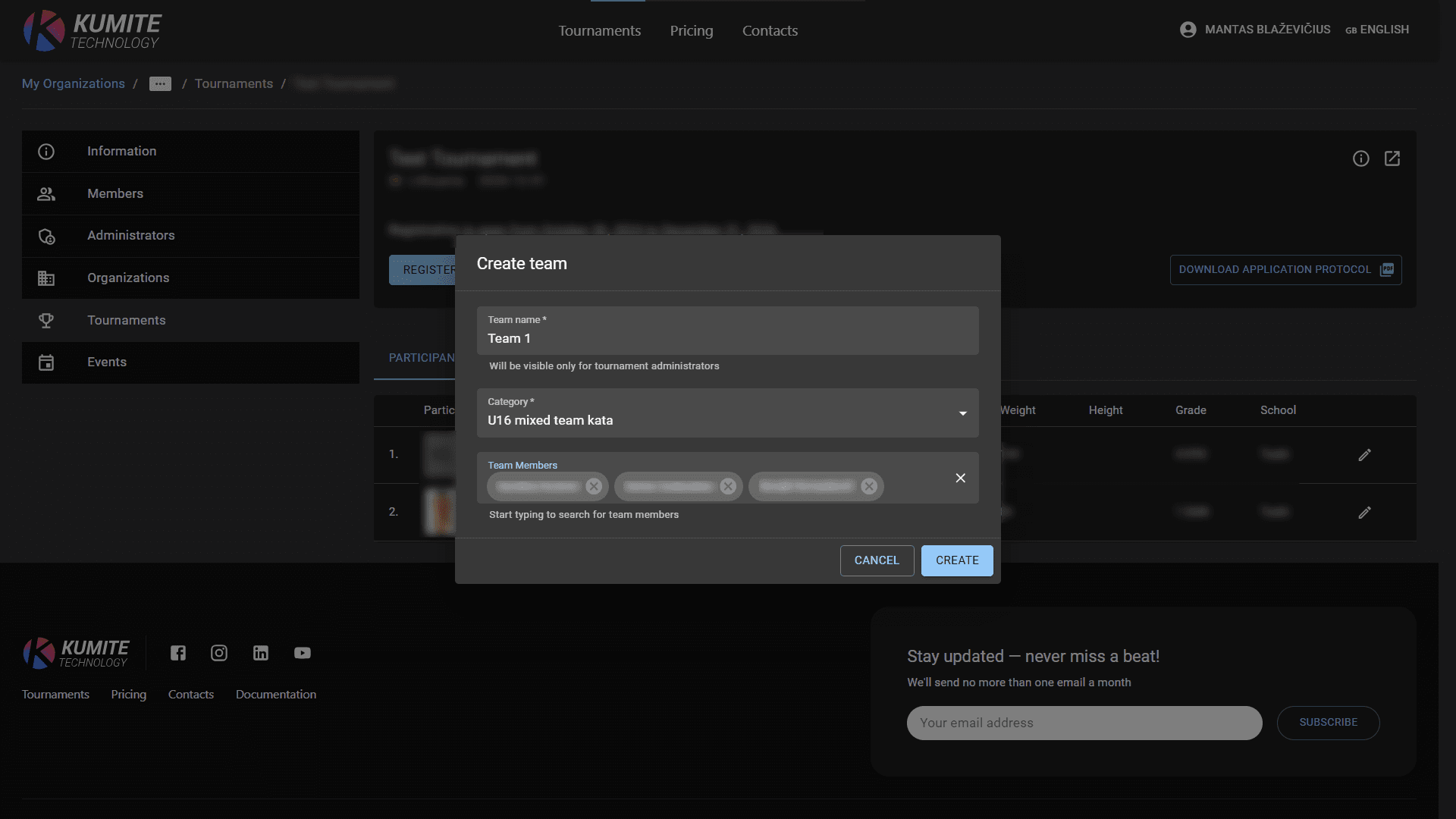Open Kumite's YouTube channel
The image size is (1456, 819).
pos(303,653)
